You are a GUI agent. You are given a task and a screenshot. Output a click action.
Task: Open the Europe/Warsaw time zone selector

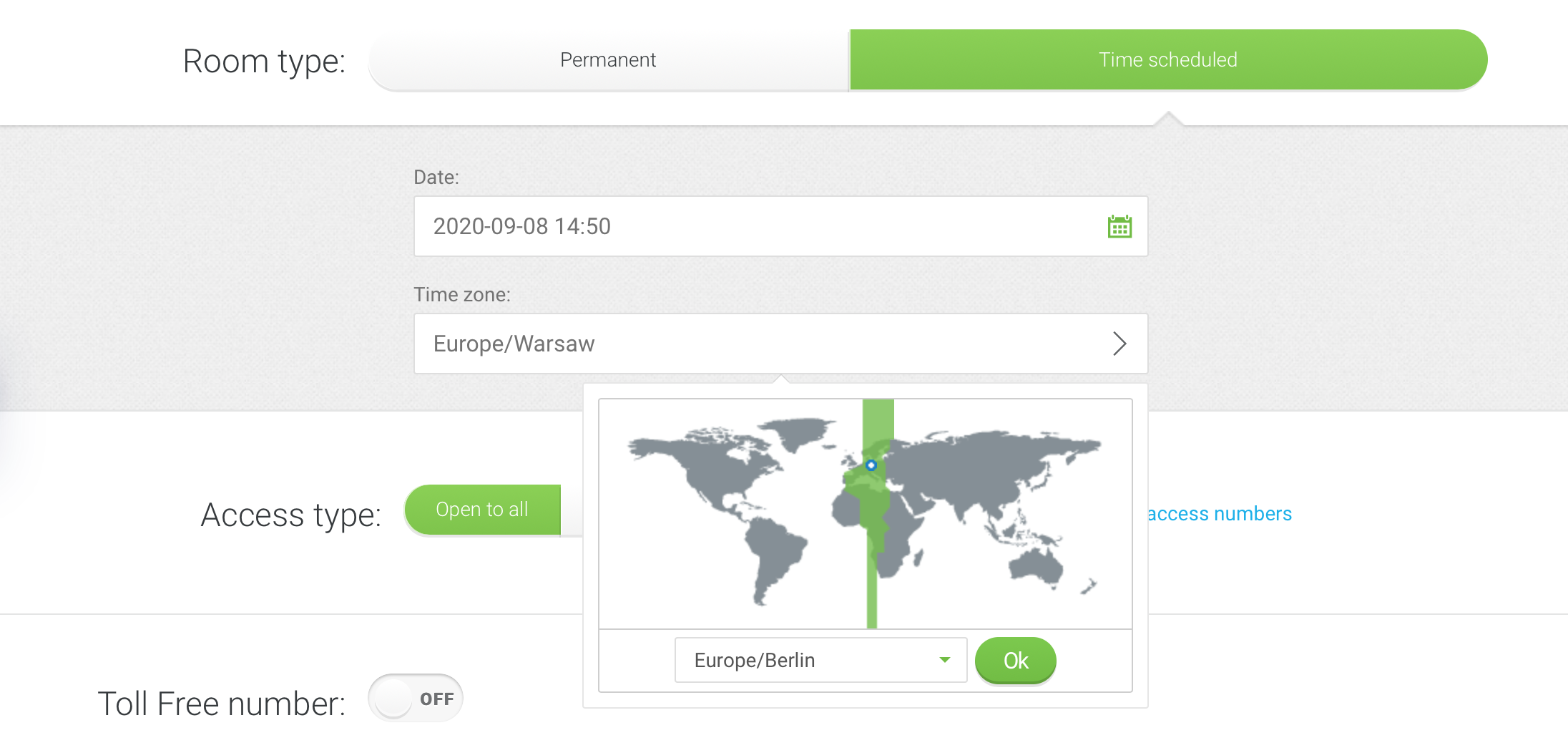(780, 344)
